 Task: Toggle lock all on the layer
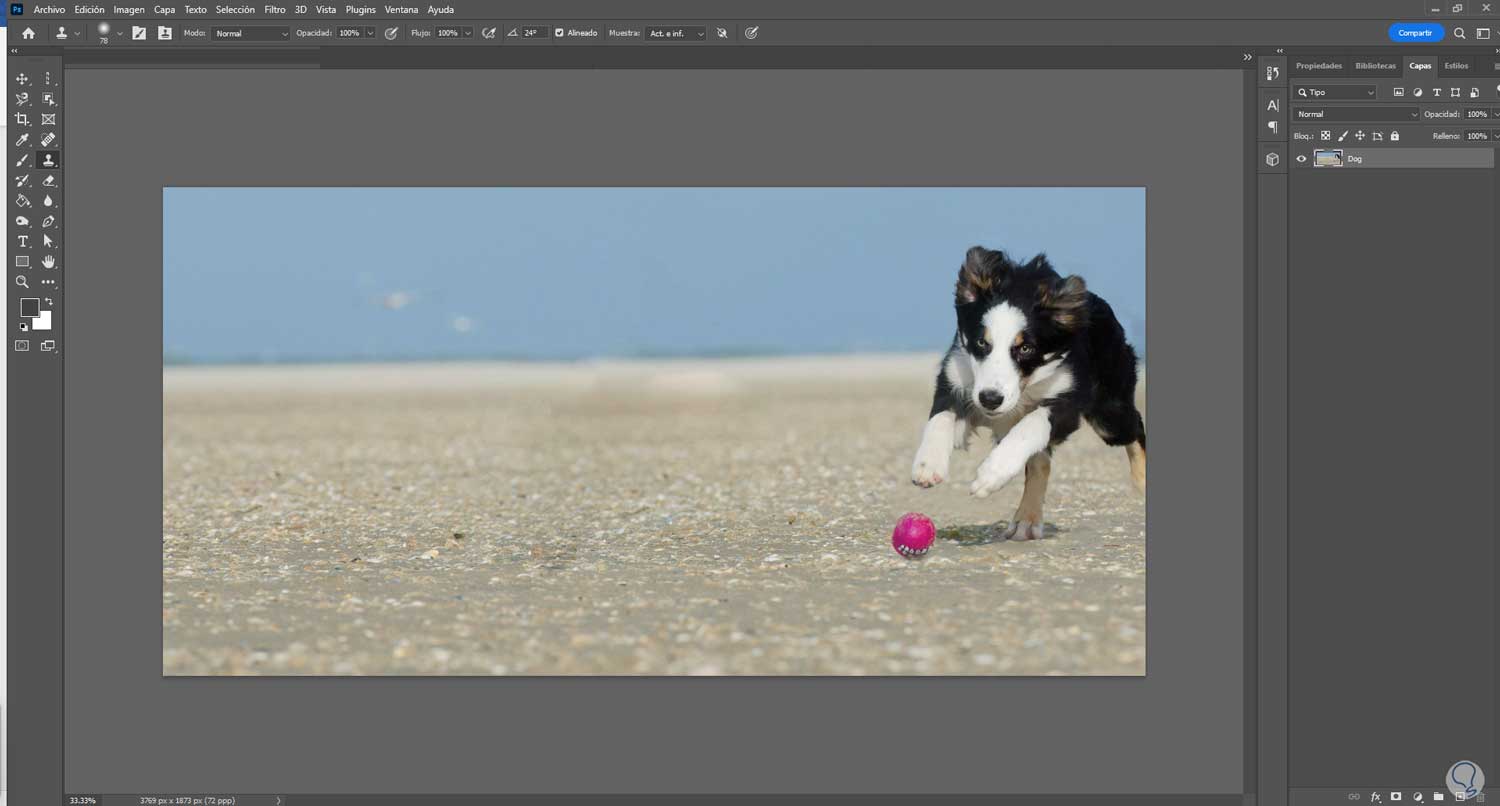click(x=1395, y=136)
